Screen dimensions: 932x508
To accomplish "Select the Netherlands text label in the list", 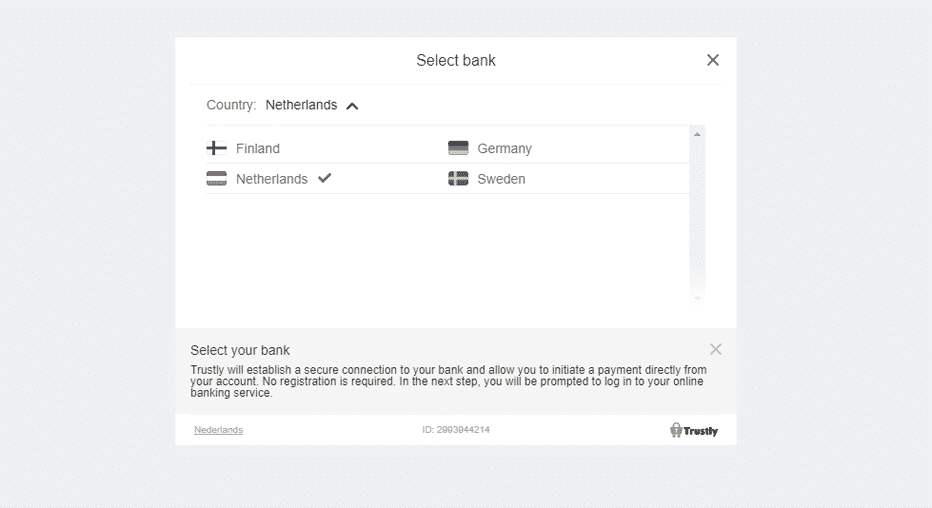I will pyautogui.click(x=272, y=179).
